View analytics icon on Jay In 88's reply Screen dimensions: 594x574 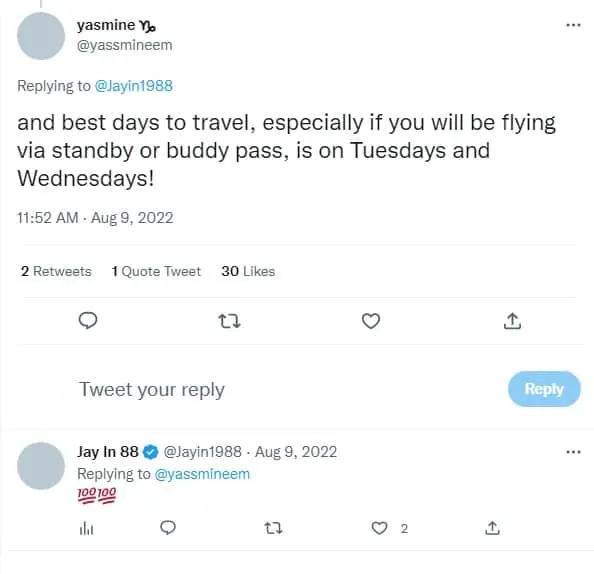click(86, 528)
